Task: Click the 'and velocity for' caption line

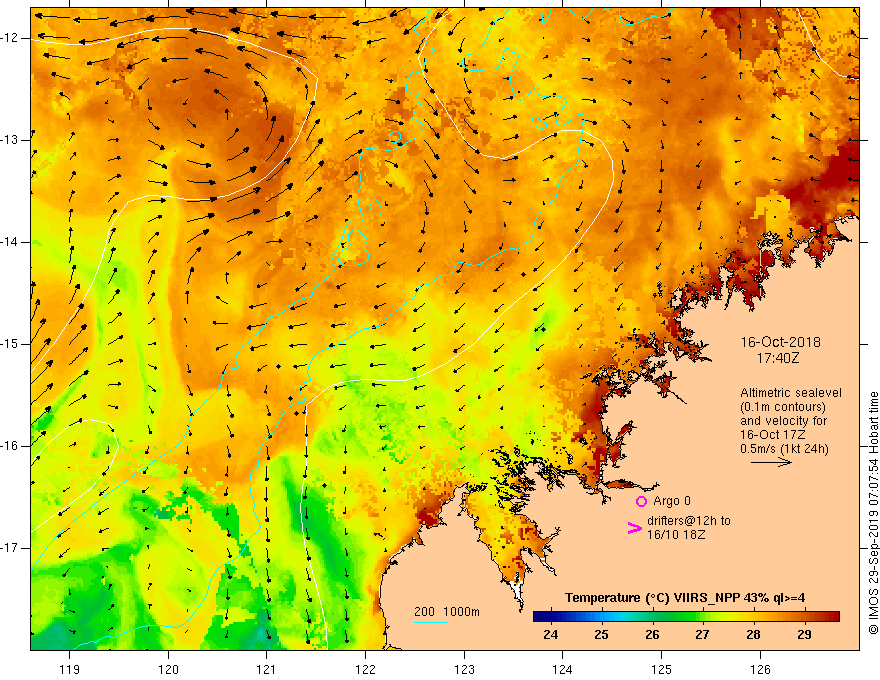Action: [783, 421]
